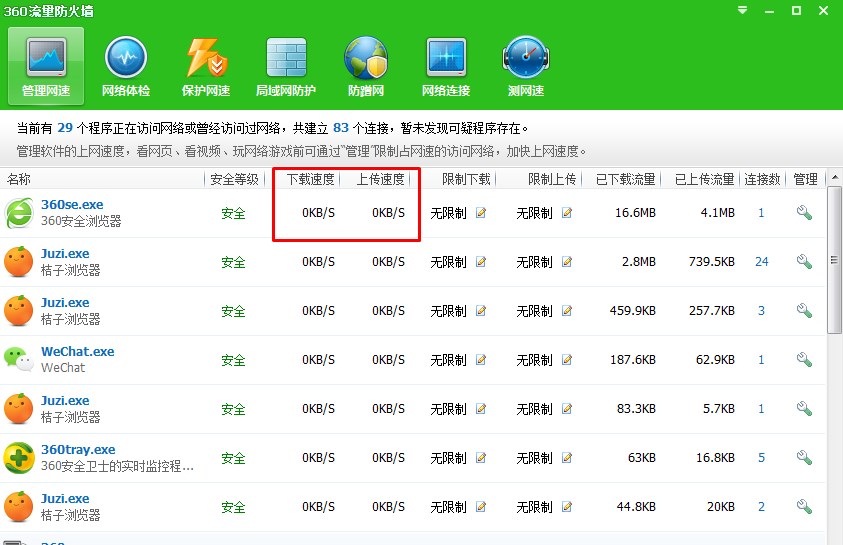
Task: Click the 360se.exe browser icon
Action: point(19,213)
